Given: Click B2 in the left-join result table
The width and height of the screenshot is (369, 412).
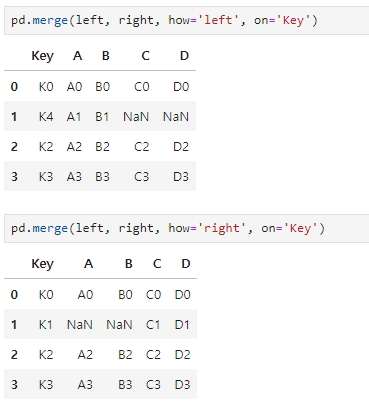Looking at the screenshot, I should 102,147.
